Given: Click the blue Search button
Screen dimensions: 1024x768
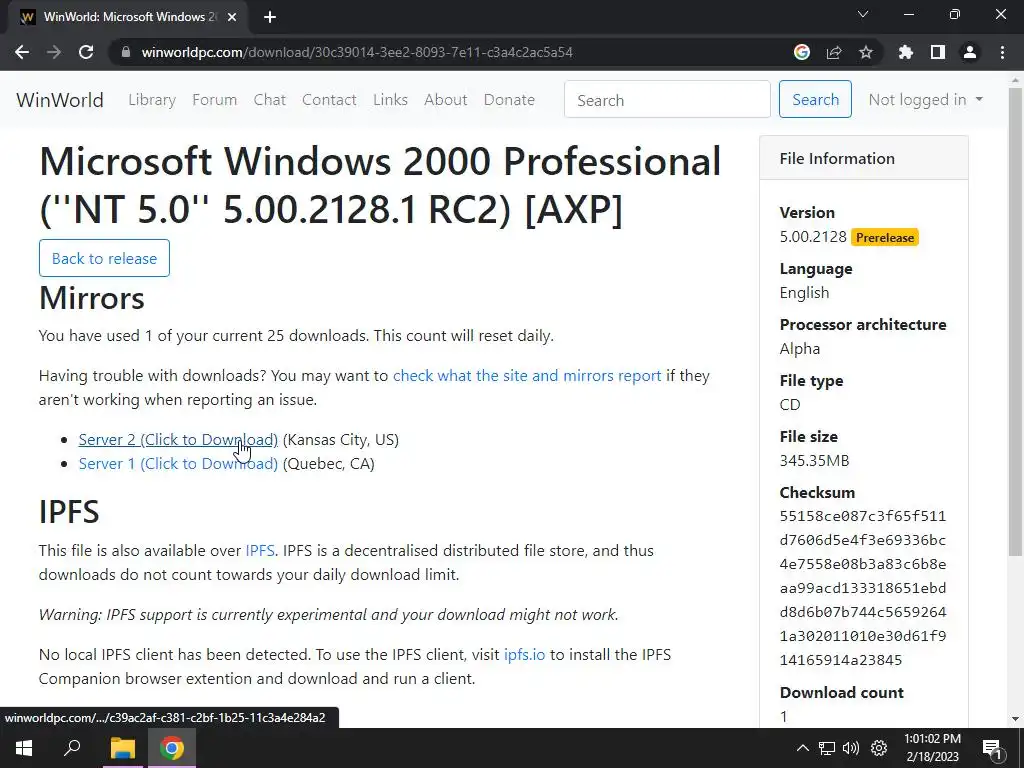Looking at the screenshot, I should 815,99.
